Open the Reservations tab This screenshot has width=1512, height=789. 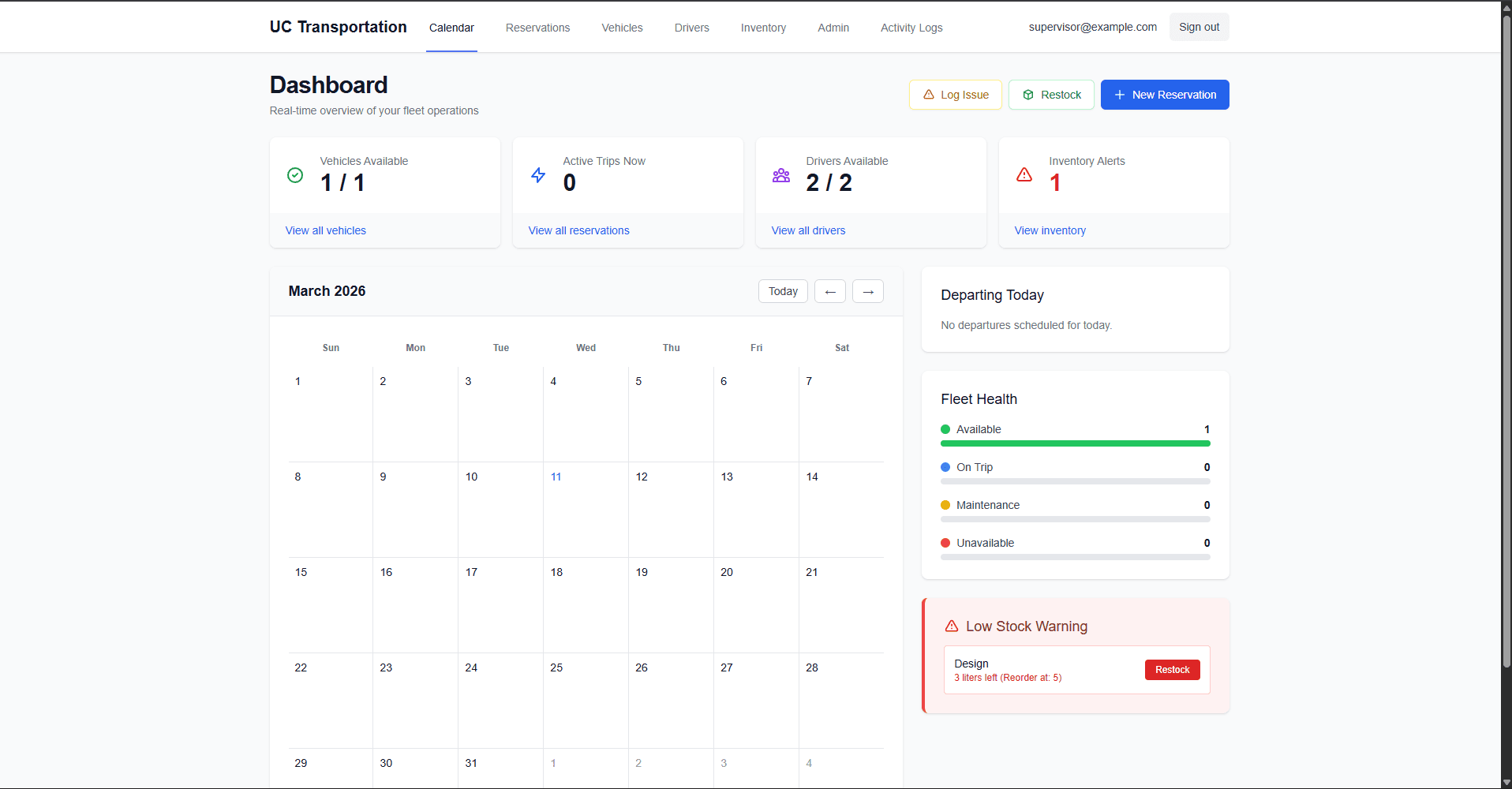[537, 28]
